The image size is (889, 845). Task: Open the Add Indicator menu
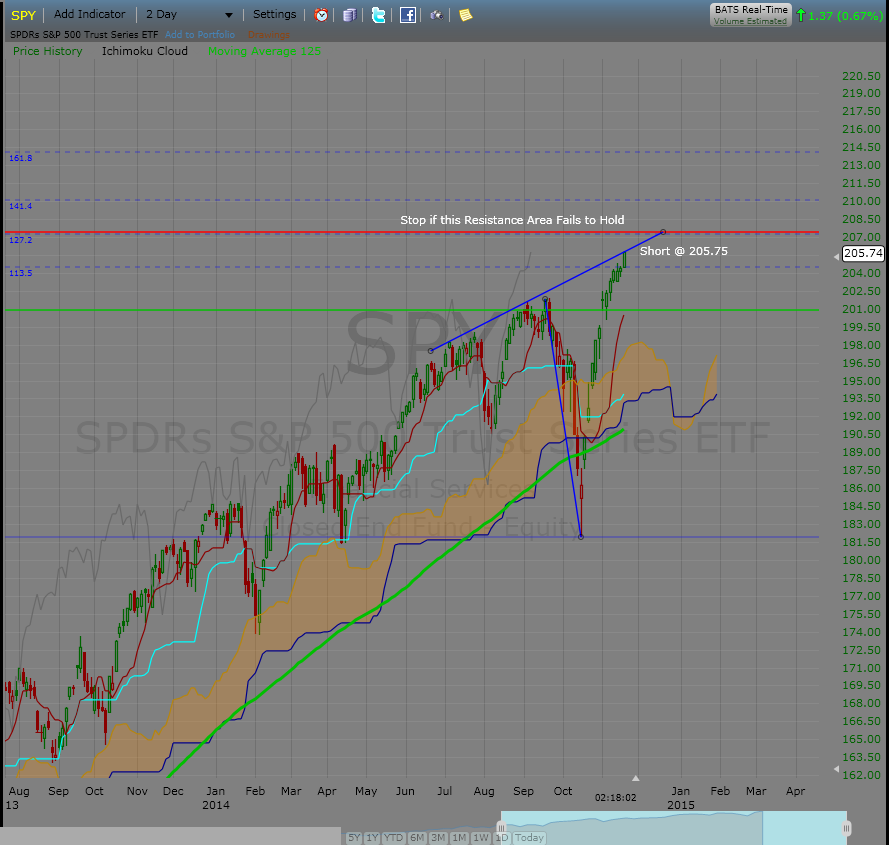[90, 14]
